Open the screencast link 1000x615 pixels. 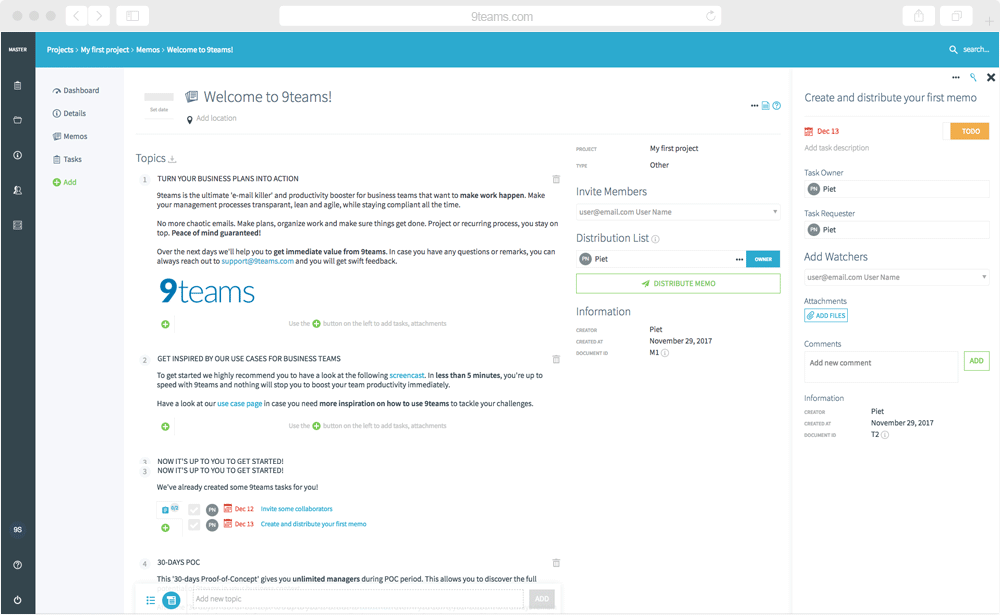[x=407, y=376]
